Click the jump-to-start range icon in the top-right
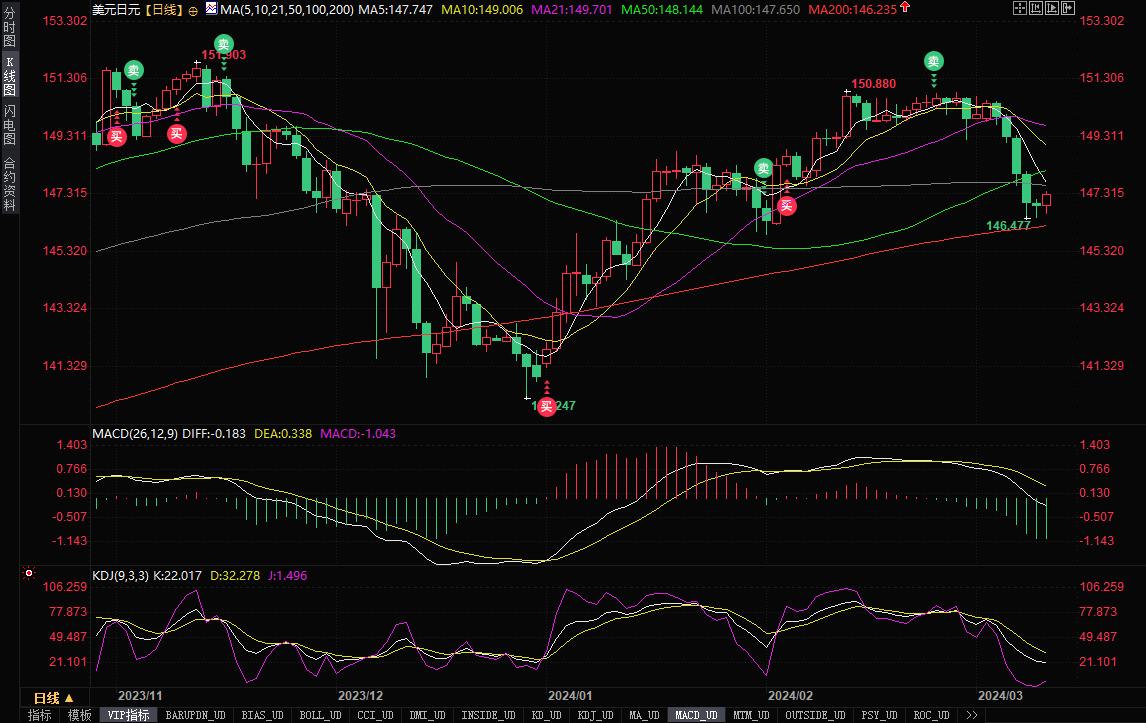This screenshot has height=723, width=1146. (x=1036, y=8)
